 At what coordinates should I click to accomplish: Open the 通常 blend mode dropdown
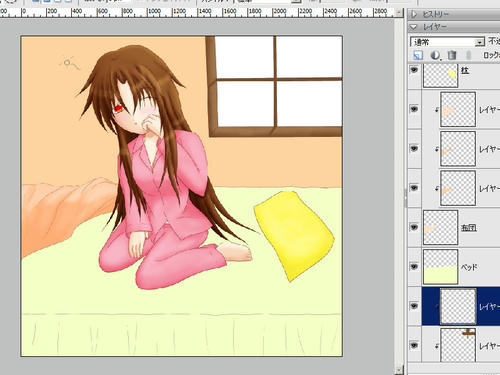[447, 42]
